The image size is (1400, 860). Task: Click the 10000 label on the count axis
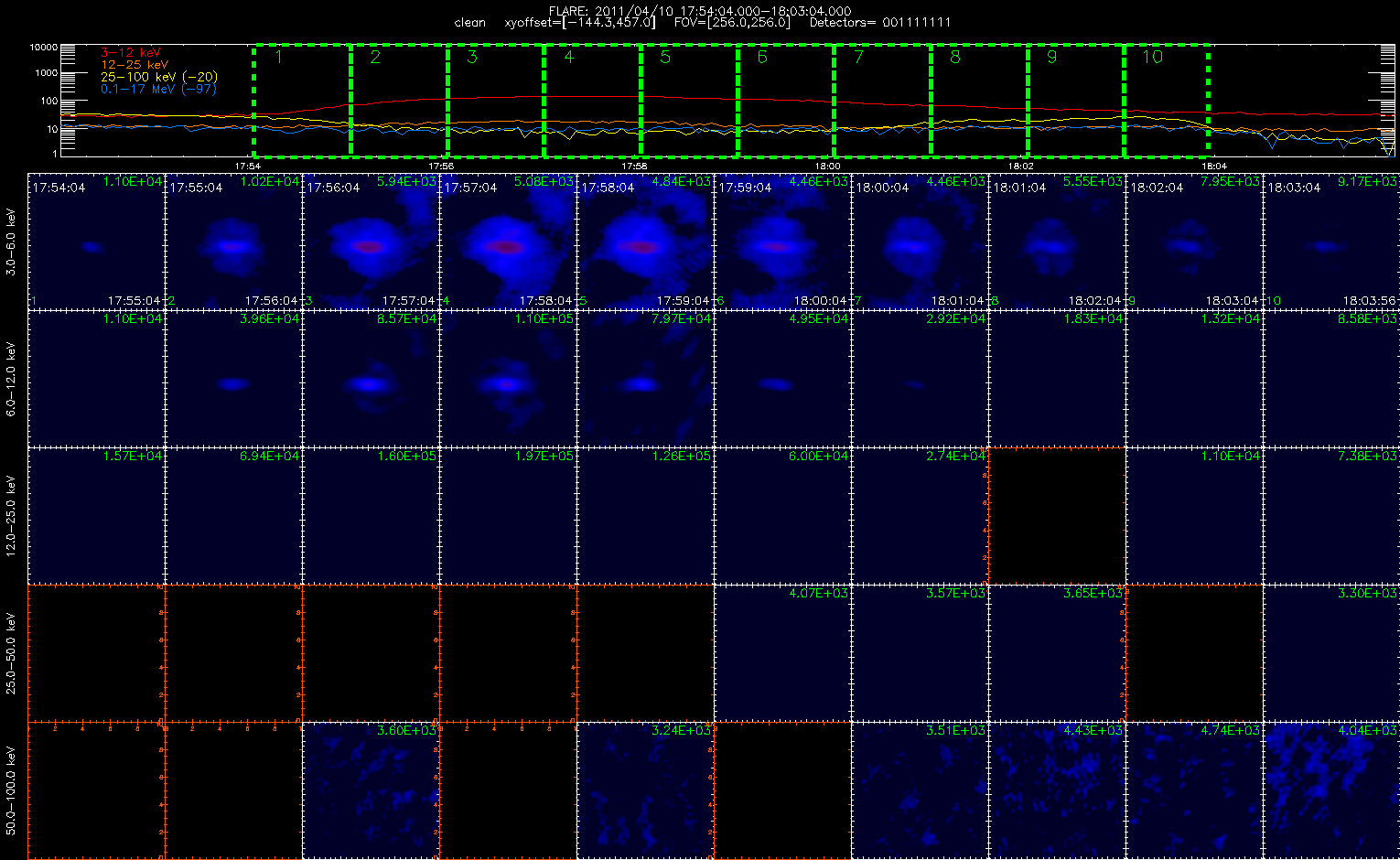(x=44, y=47)
